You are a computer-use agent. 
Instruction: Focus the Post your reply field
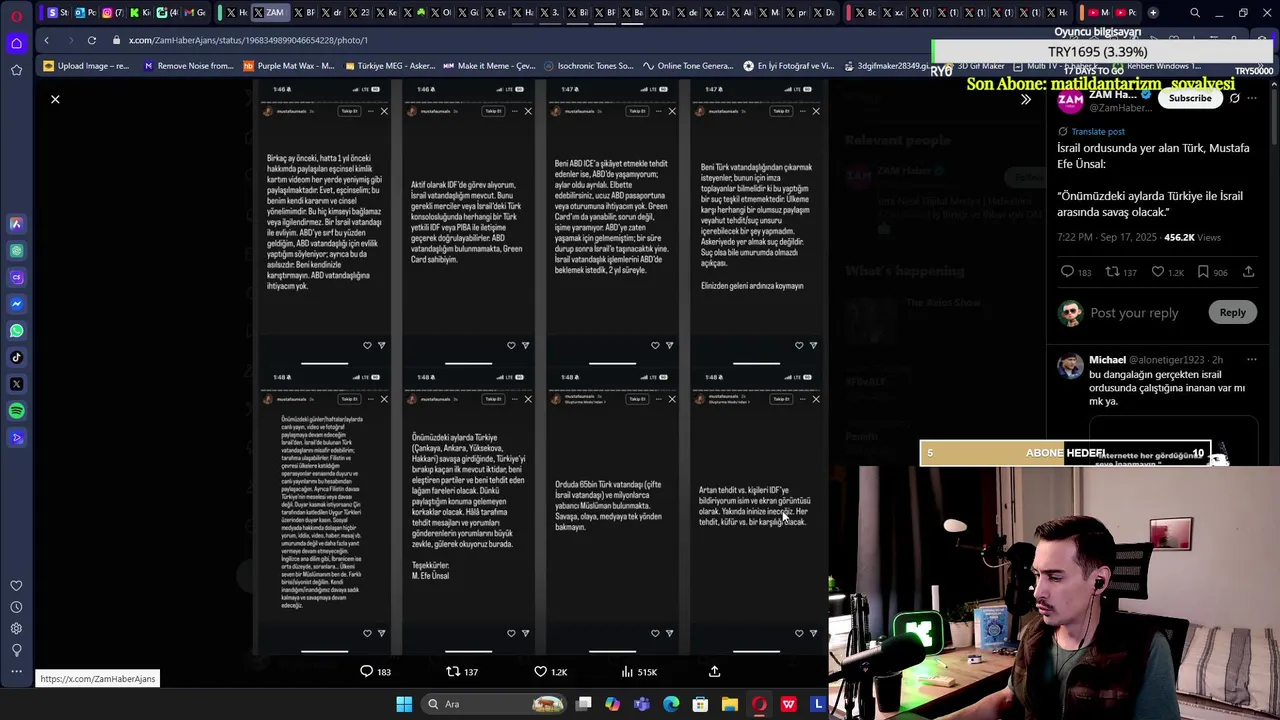(x=1134, y=313)
